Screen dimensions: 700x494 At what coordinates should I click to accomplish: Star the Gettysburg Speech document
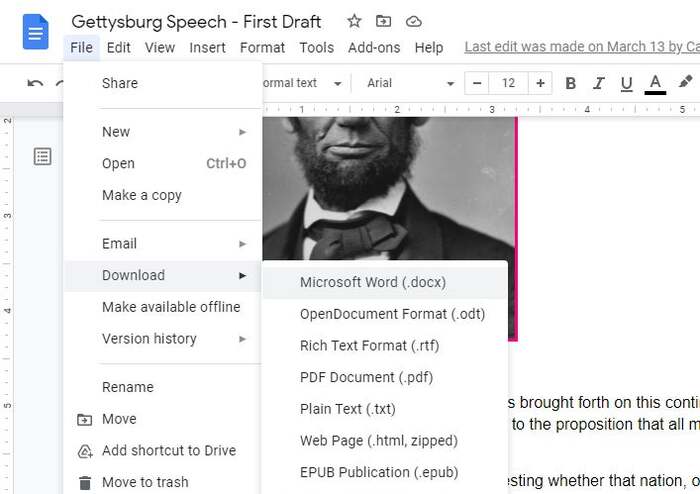pos(354,21)
